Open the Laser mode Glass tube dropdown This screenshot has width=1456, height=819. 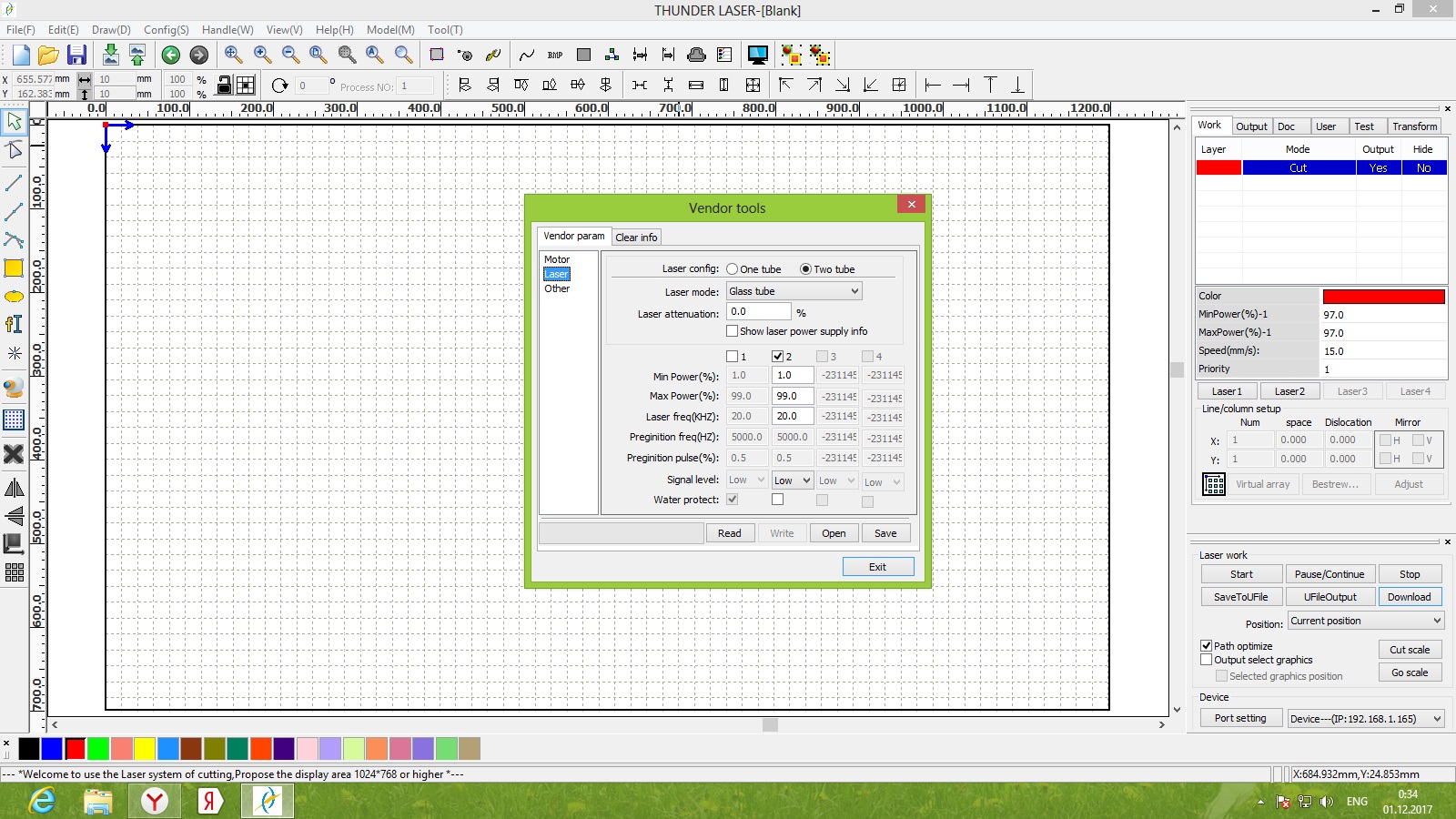pos(794,291)
